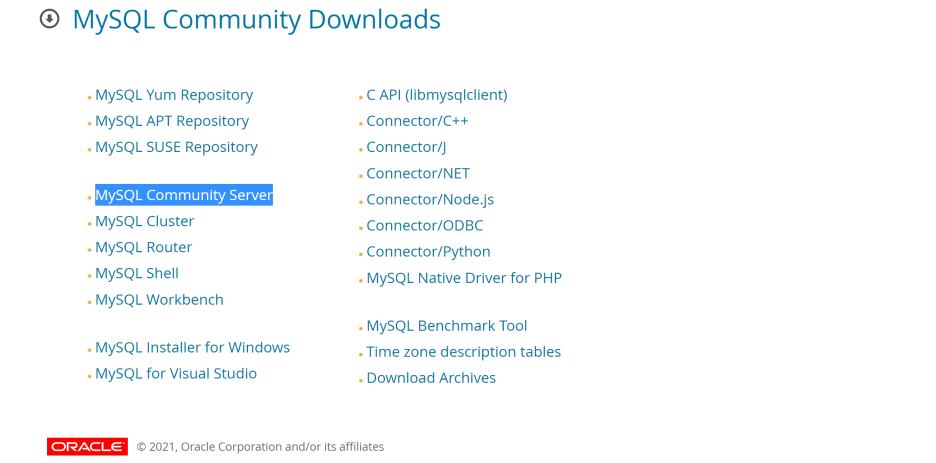Open the MySQL Shell link
This screenshot has width=936, height=463.
[x=137, y=273]
